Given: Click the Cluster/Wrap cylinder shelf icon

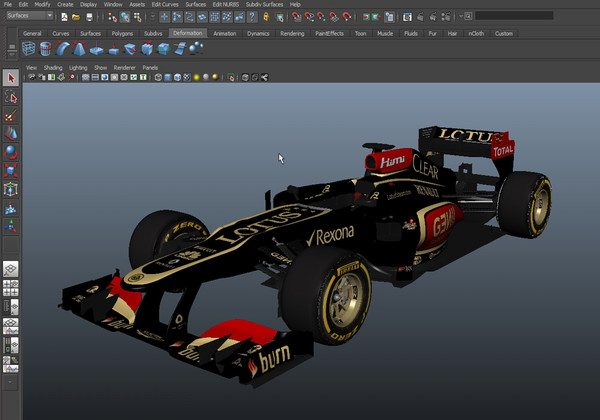Looking at the screenshot, I should pyautogui.click(x=46, y=49).
